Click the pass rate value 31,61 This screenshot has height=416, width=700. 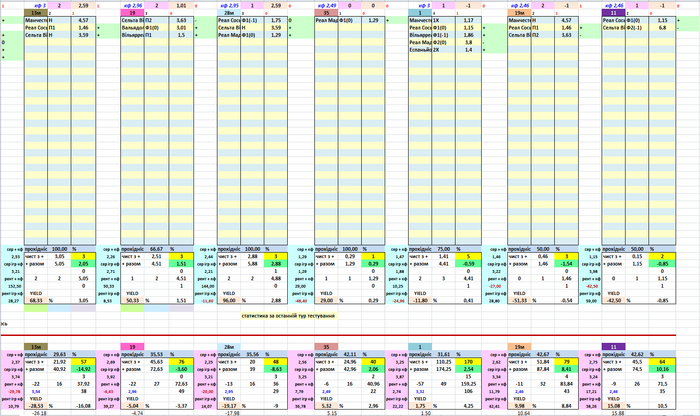(x=444, y=354)
